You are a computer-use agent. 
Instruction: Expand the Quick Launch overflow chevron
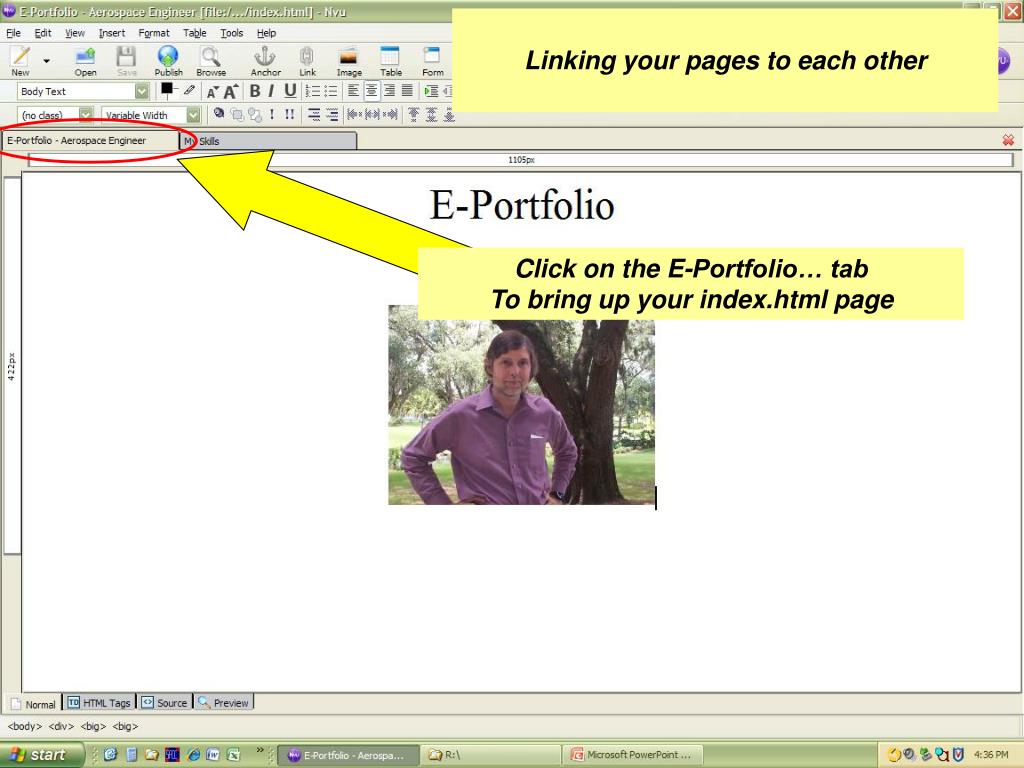(259, 750)
